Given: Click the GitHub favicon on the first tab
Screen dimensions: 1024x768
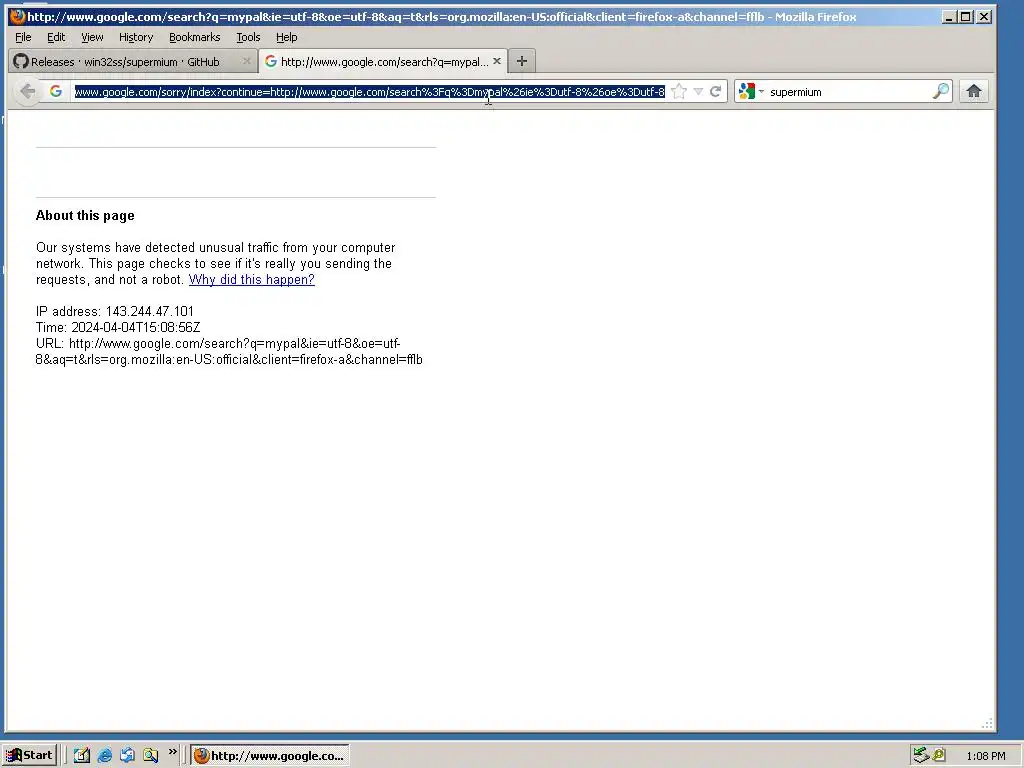Looking at the screenshot, I should click(x=21, y=61).
